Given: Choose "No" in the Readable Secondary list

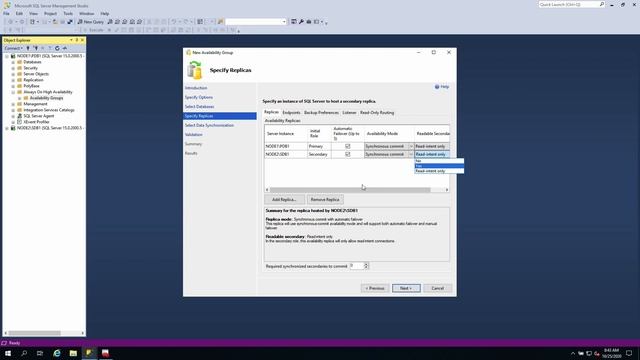Looking at the screenshot, I should [439, 161].
